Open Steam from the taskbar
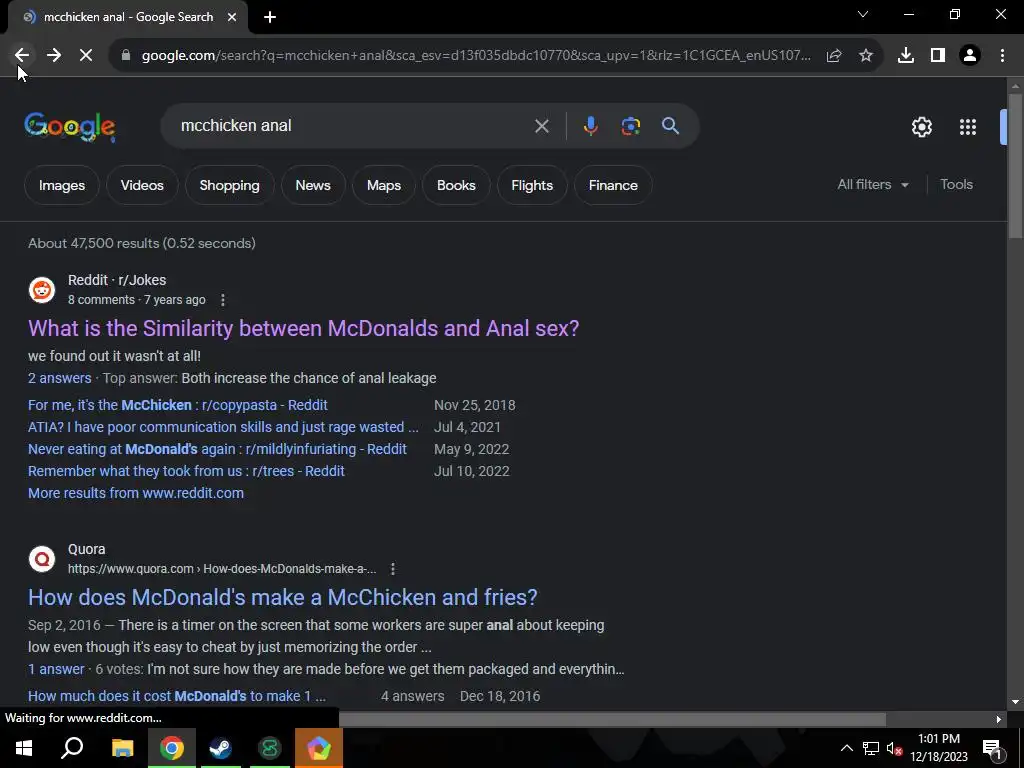 click(x=220, y=748)
